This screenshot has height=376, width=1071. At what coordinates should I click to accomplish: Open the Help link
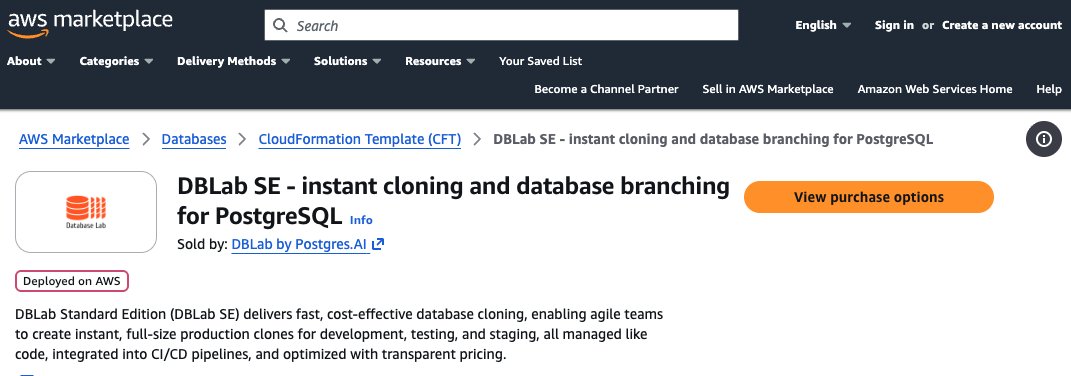click(x=1049, y=89)
